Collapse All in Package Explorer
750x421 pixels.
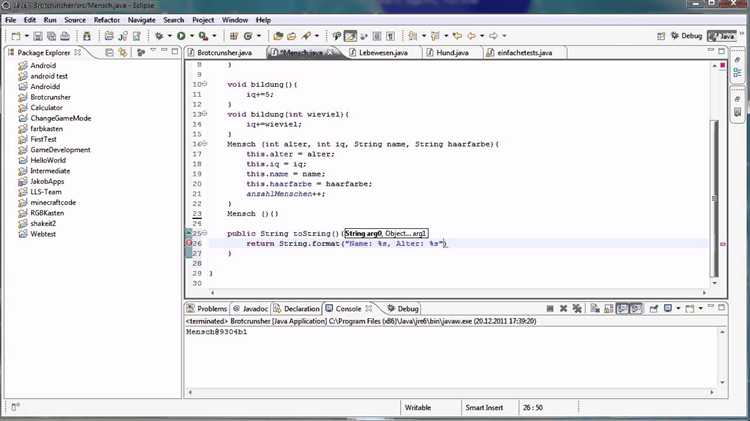pyautogui.click(x=110, y=52)
